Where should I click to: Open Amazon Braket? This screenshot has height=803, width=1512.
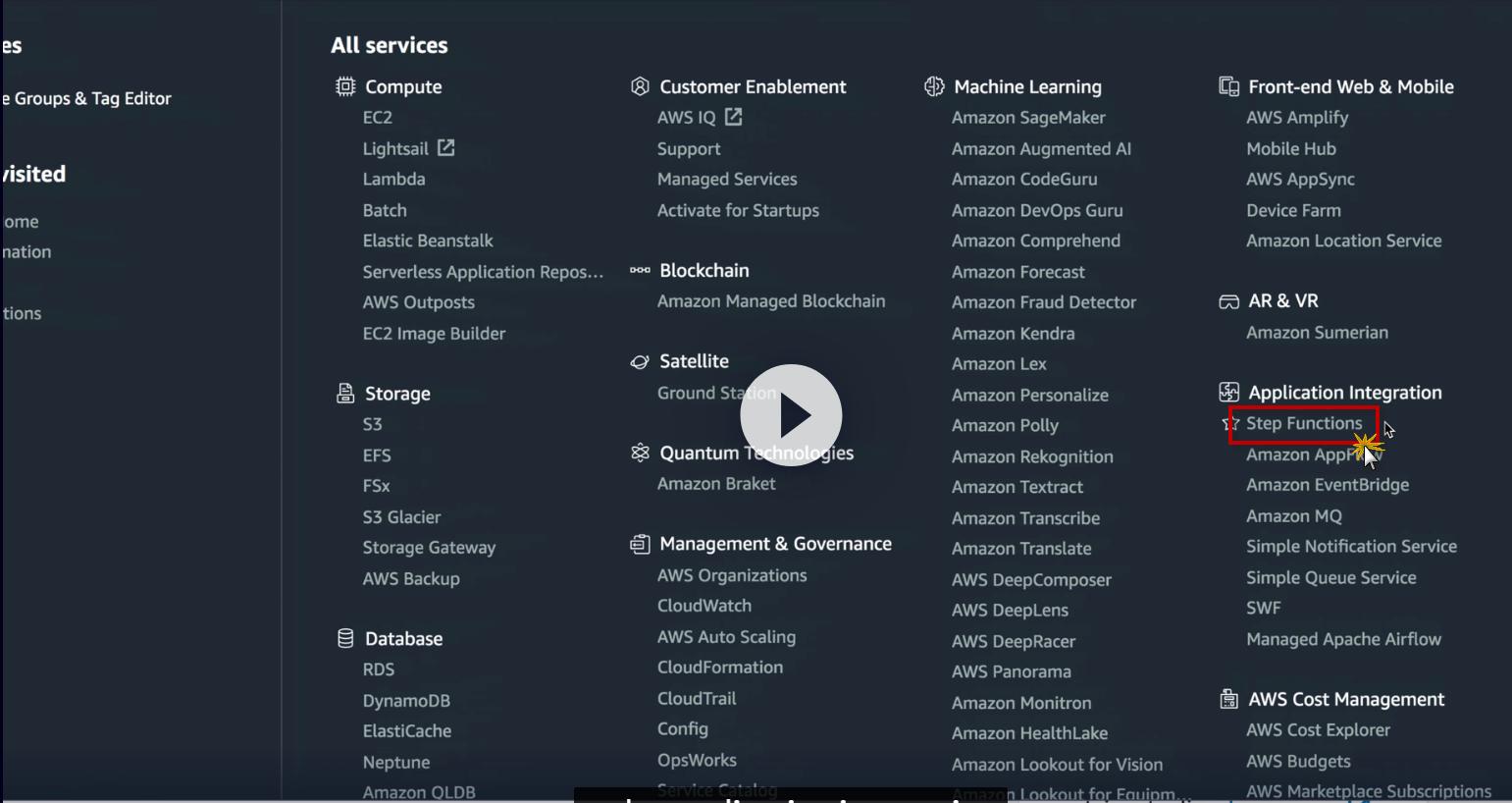716,484
